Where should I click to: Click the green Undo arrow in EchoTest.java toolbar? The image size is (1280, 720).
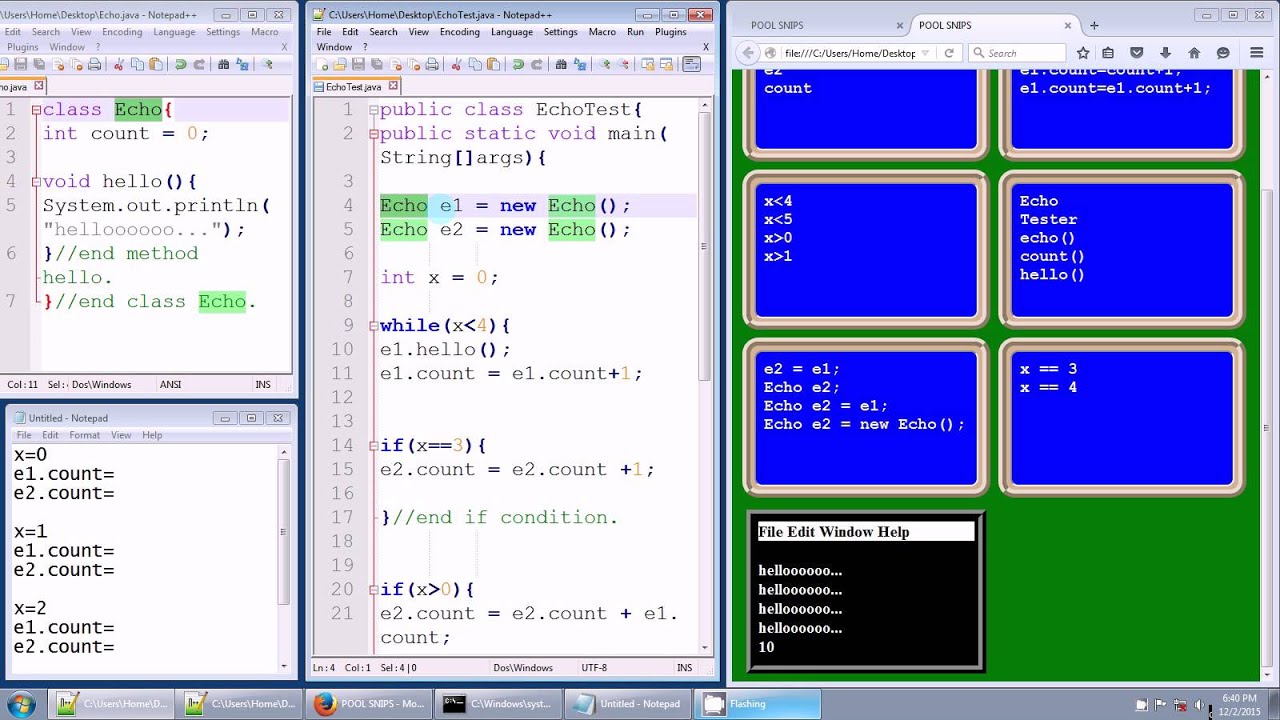518,64
